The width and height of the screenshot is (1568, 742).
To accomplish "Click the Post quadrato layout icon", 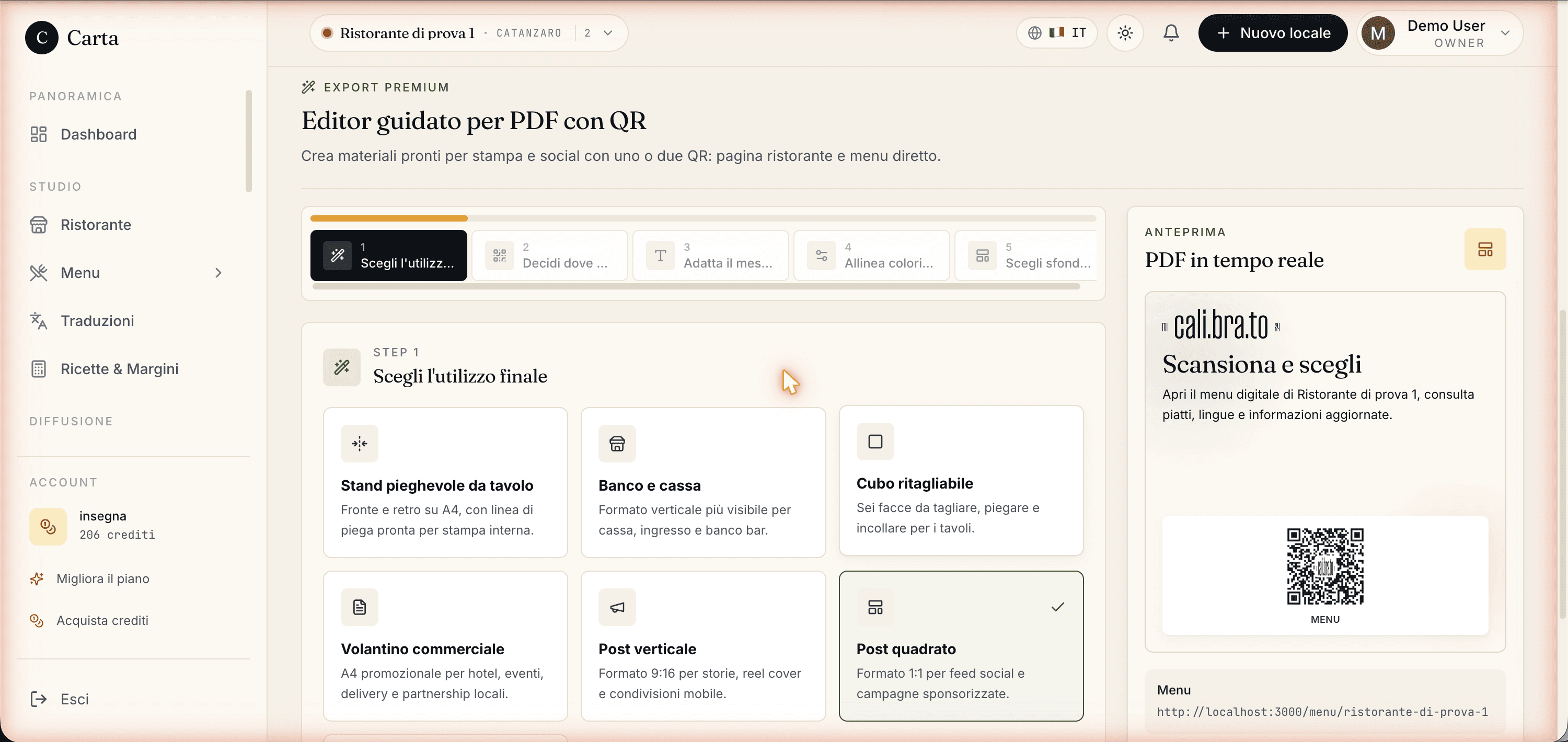I will [875, 607].
